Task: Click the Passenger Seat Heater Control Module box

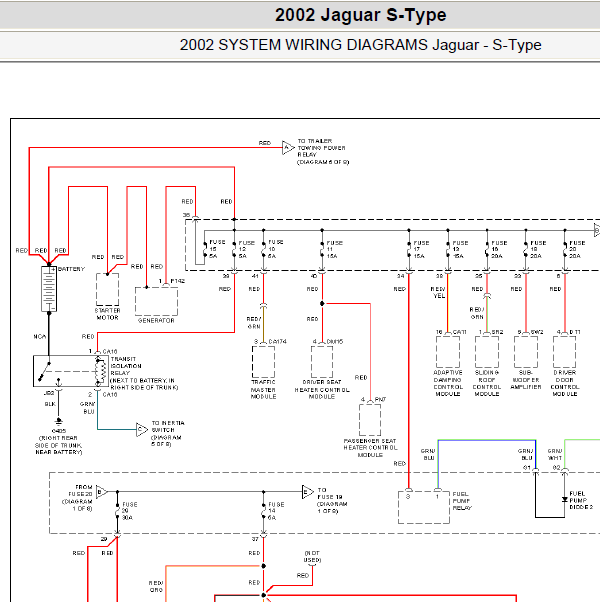Action: pyautogui.click(x=370, y=420)
